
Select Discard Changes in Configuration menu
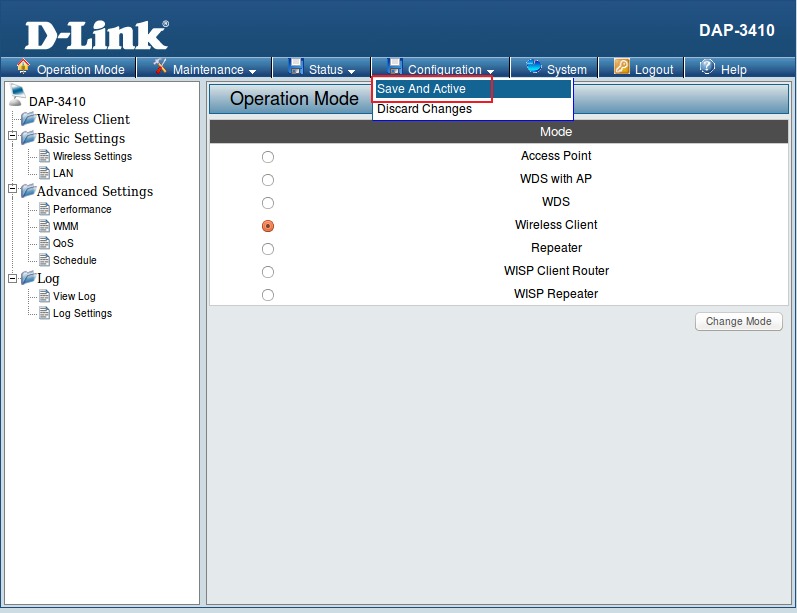coord(424,109)
